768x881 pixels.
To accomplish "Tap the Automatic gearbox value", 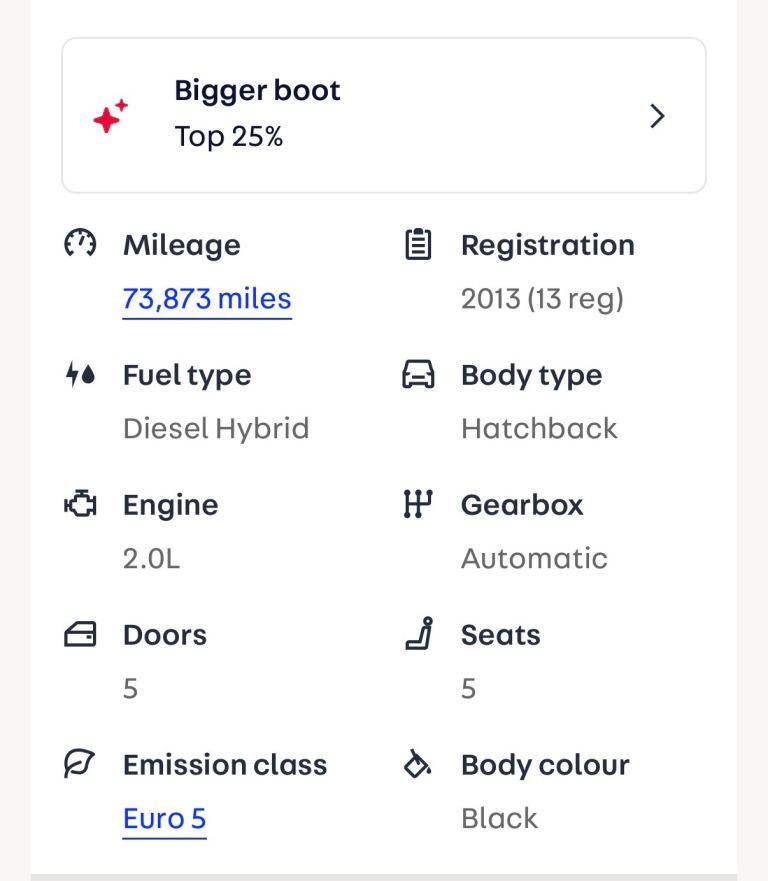I will [534, 559].
